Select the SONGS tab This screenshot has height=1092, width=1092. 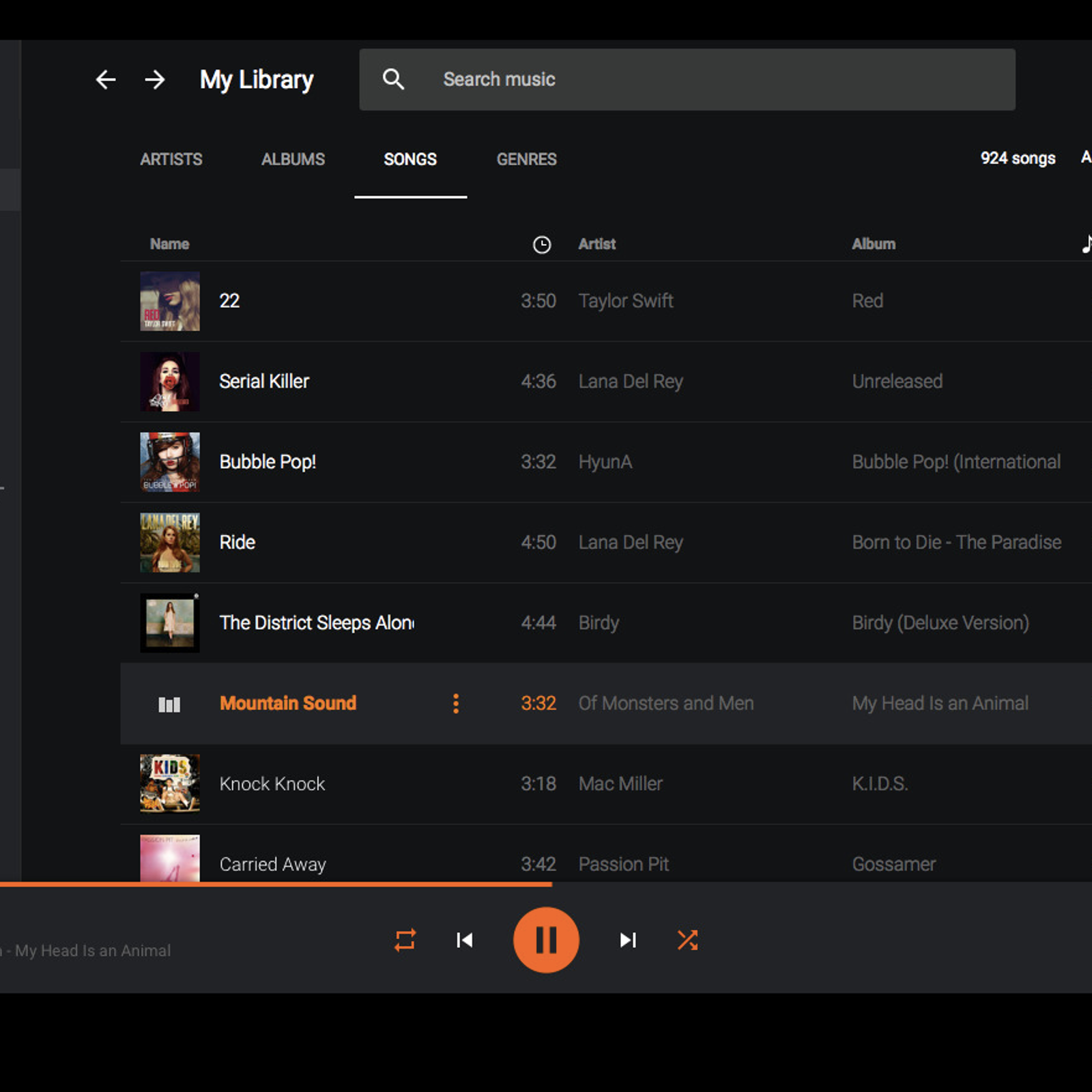point(410,159)
